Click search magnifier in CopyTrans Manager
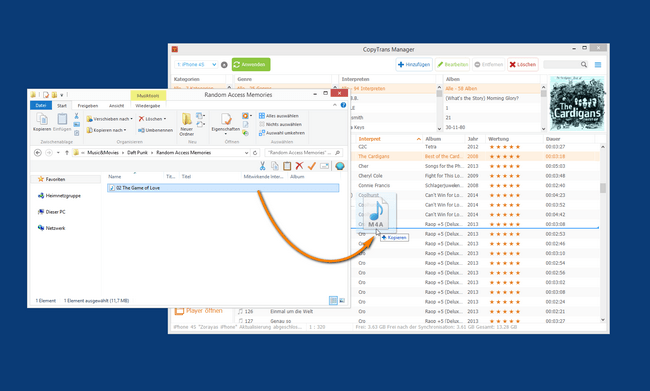Viewport: 650px width, 391px height. (584, 64)
